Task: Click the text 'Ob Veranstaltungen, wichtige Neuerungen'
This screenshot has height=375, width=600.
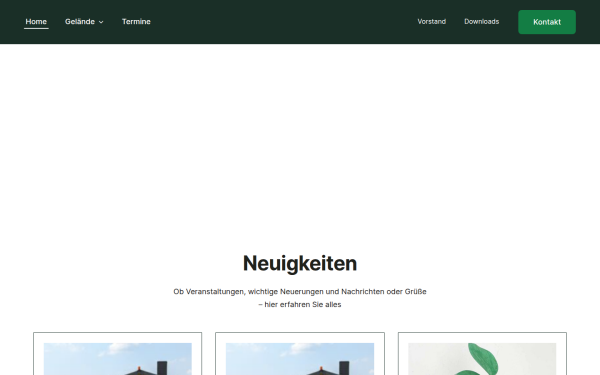Action: 248,292
